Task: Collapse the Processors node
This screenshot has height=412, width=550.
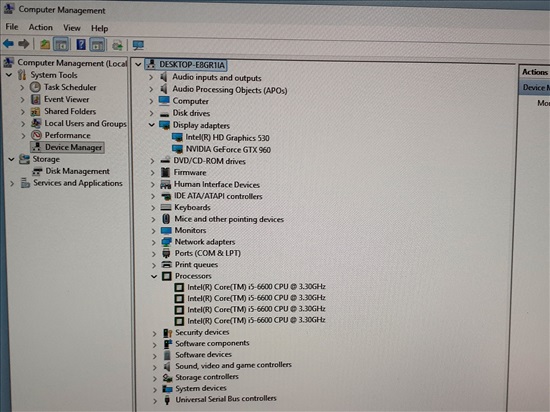Action: pyautogui.click(x=154, y=276)
